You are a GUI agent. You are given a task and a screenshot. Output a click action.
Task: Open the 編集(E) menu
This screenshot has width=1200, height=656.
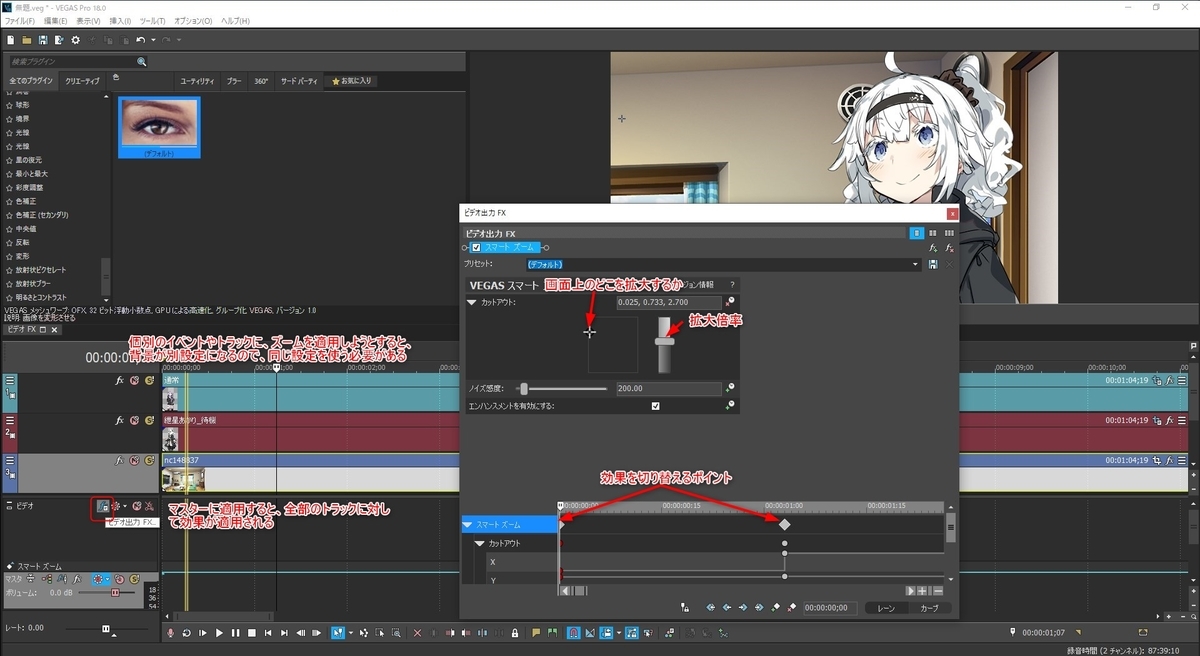pyautogui.click(x=56, y=20)
